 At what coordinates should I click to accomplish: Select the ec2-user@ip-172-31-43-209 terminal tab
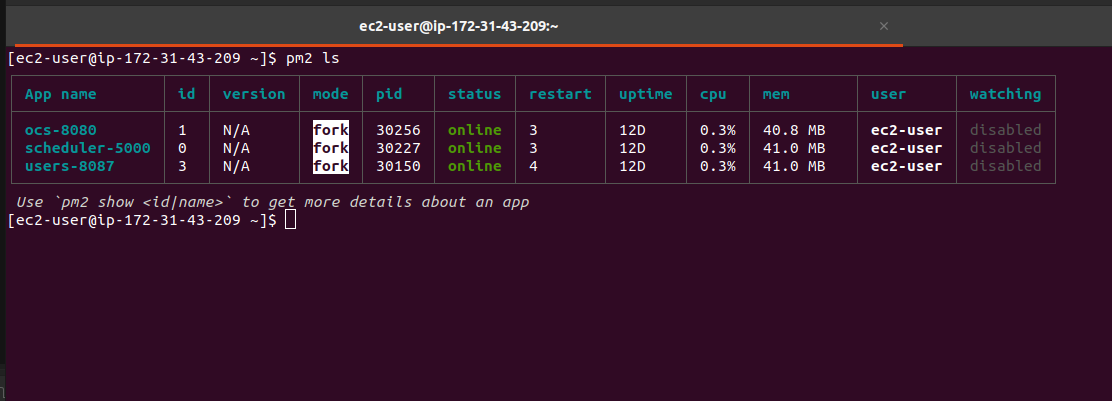tap(458, 27)
